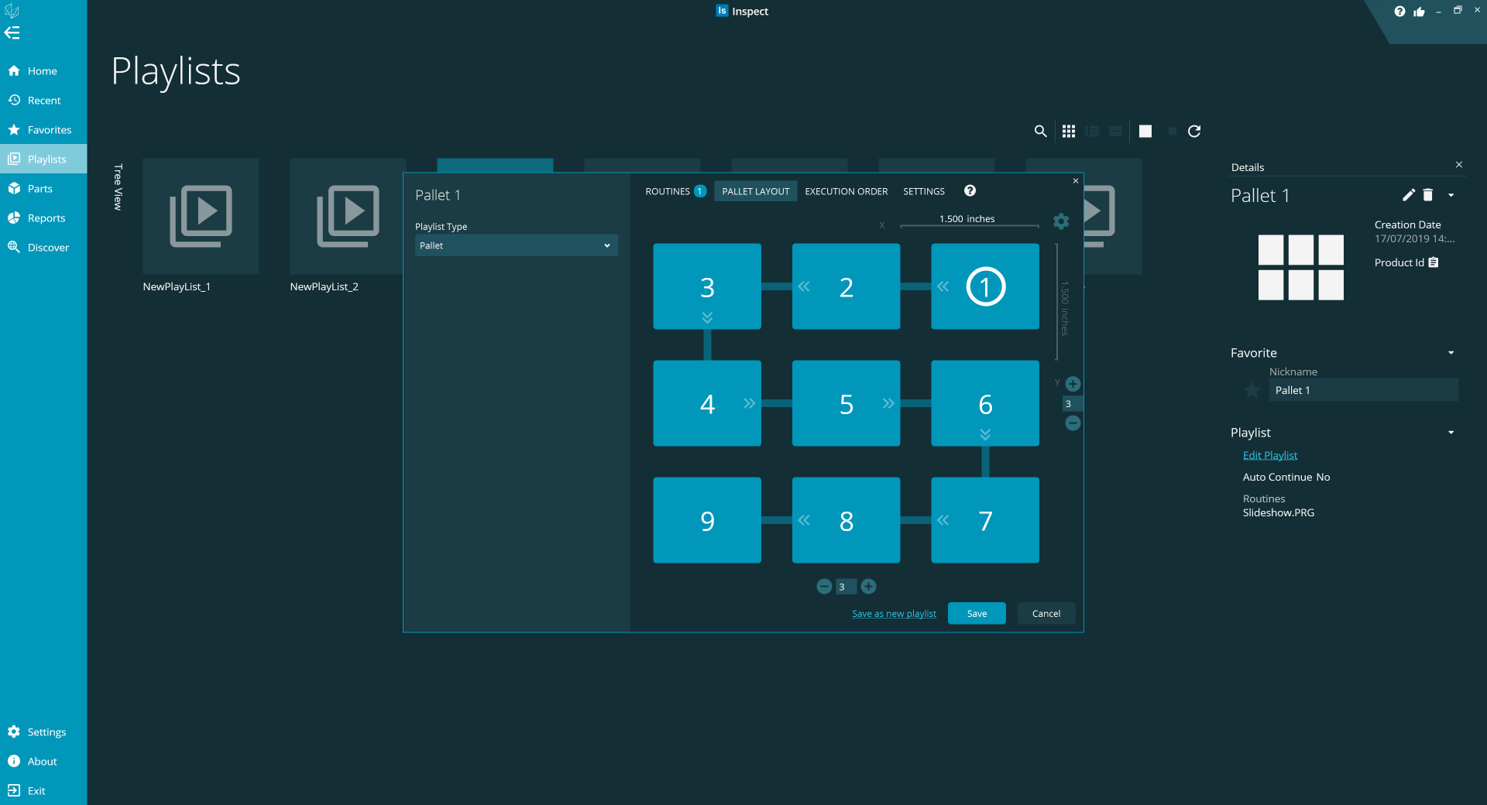Click the title bar help icon
This screenshot has width=1487, height=805.
click(x=1399, y=11)
